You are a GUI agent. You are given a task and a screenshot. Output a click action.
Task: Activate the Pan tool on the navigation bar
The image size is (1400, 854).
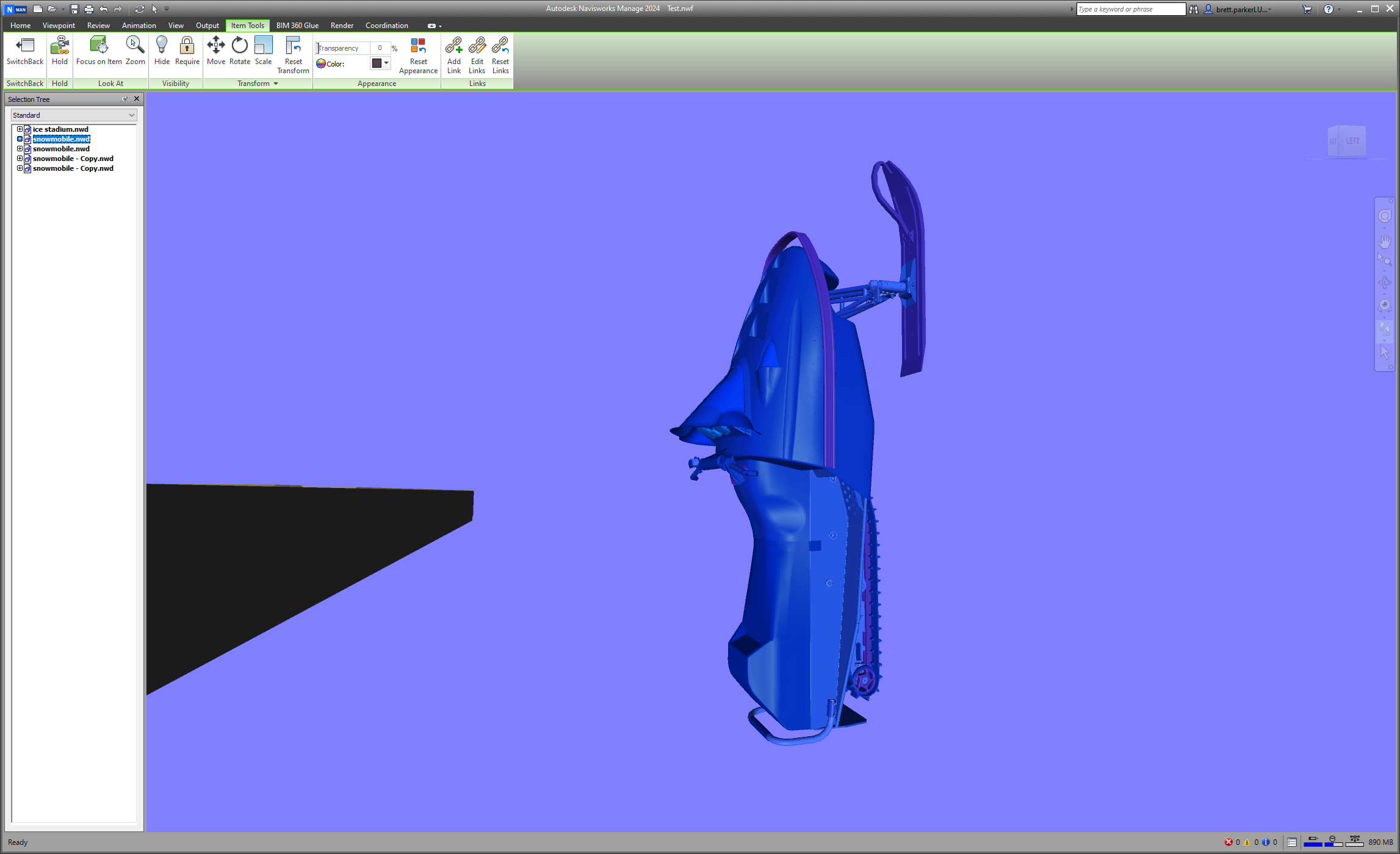point(1384,242)
